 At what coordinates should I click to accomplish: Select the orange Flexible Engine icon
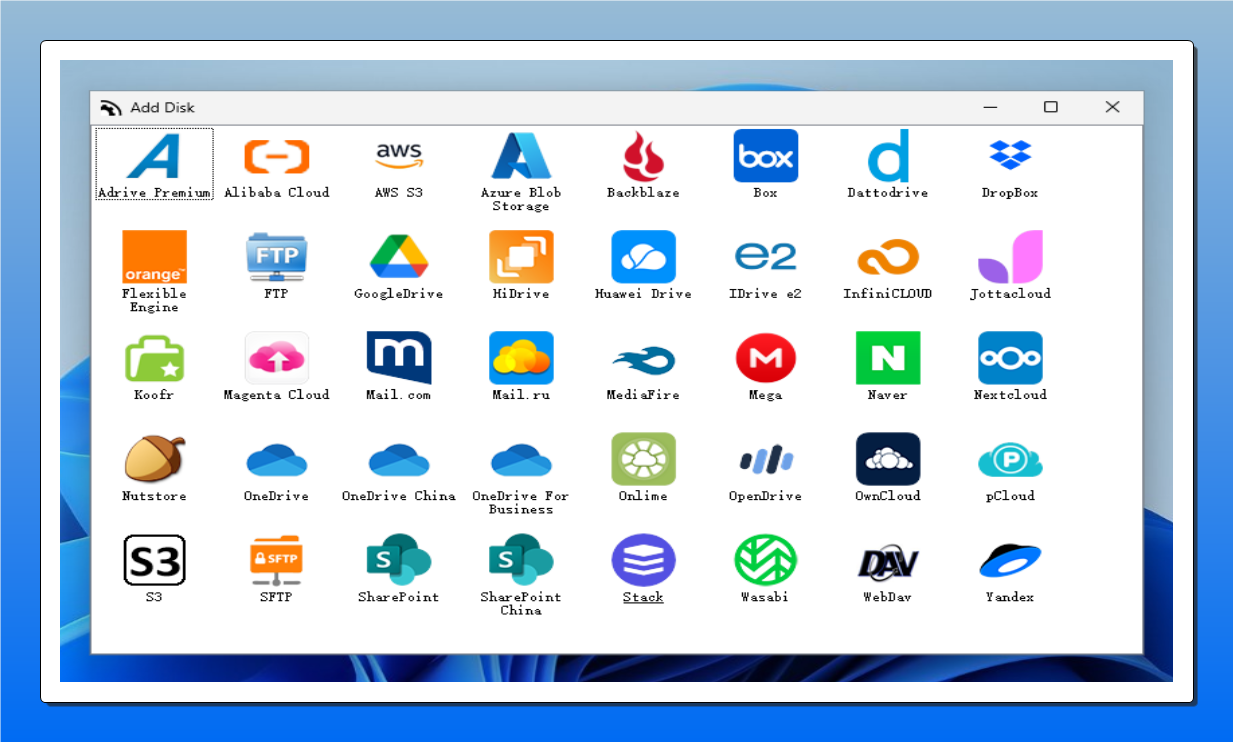pyautogui.click(x=154, y=257)
